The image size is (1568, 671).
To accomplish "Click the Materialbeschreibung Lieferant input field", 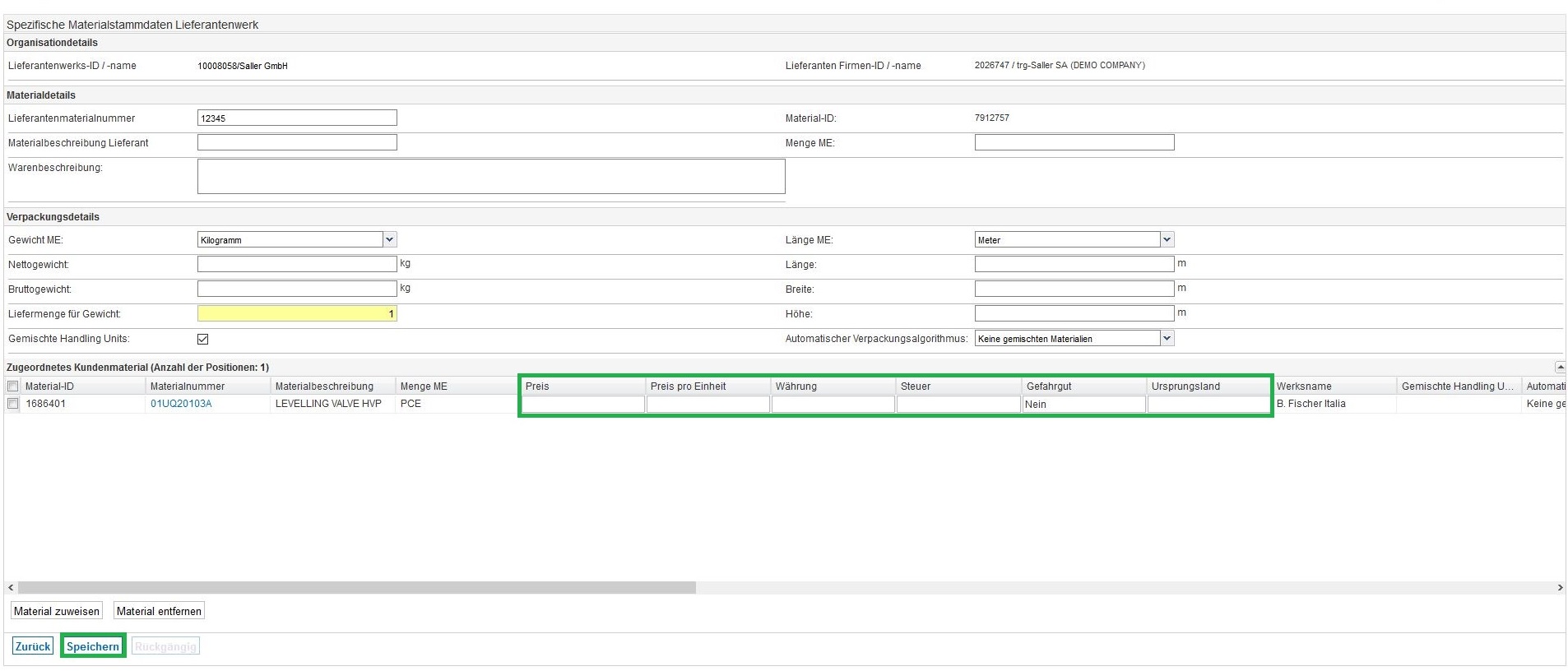I will [297, 143].
